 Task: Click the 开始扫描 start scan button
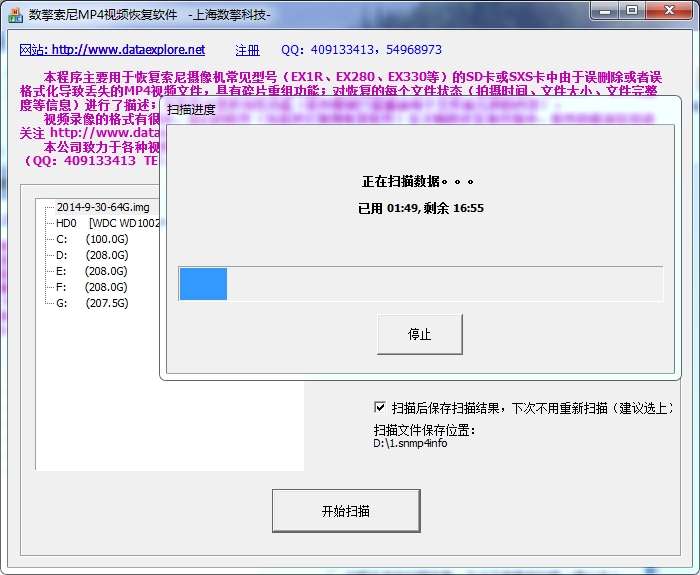[x=346, y=511]
